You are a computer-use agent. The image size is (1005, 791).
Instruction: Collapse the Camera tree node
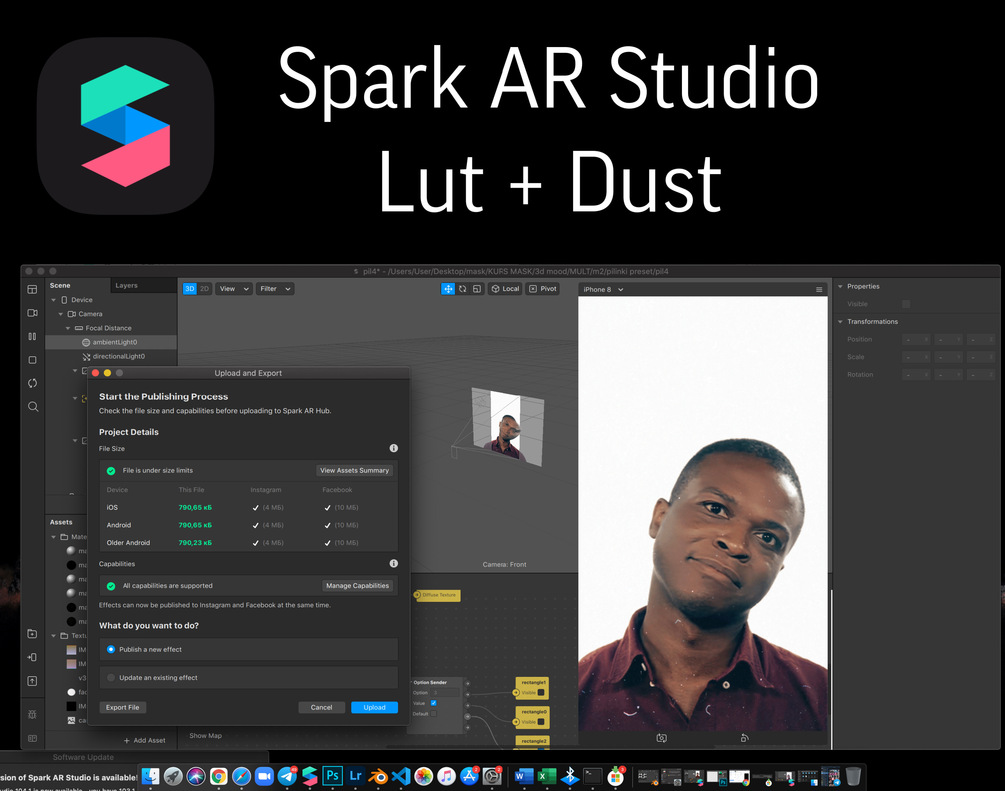(61, 314)
